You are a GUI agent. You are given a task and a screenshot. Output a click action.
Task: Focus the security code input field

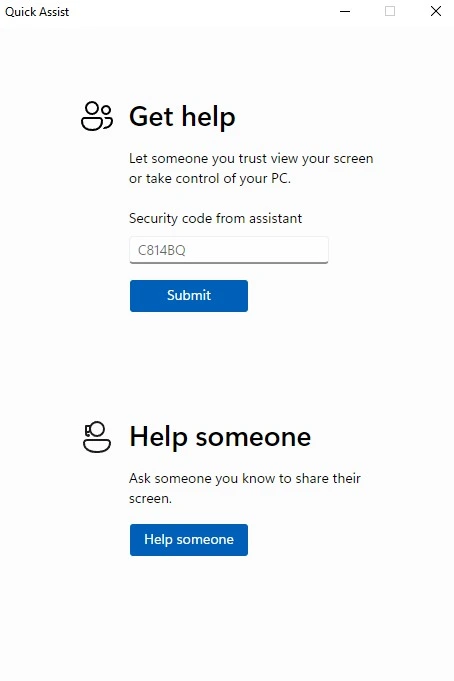229,250
